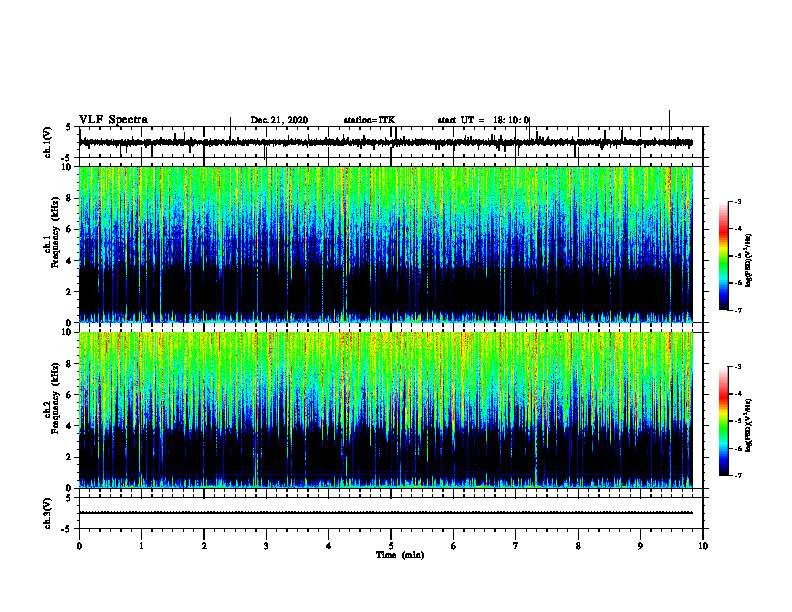
Task: Click the ch.2 "Frequency (kHz)" axis label
Action: [55, 398]
